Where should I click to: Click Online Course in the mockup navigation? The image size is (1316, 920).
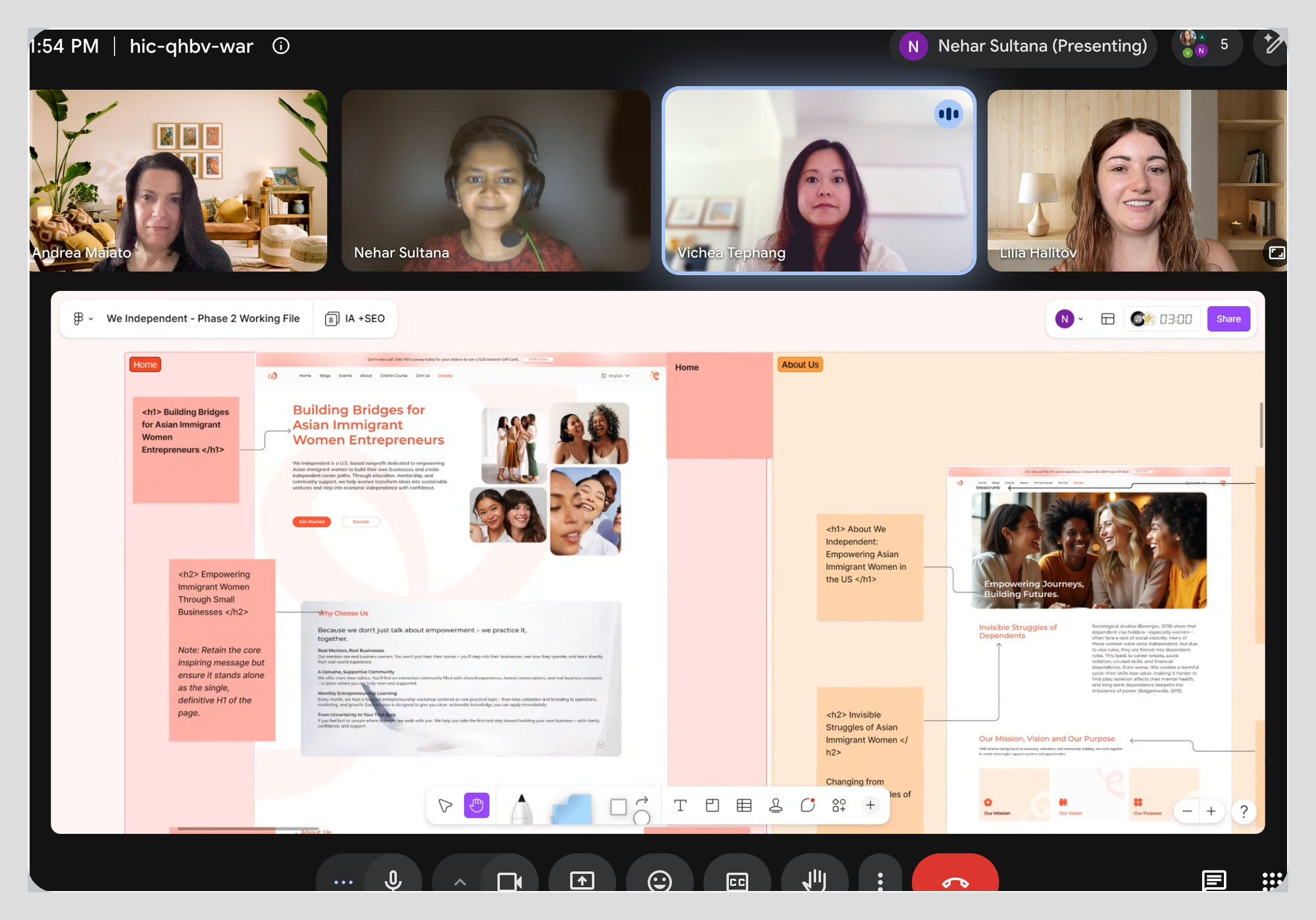394,376
